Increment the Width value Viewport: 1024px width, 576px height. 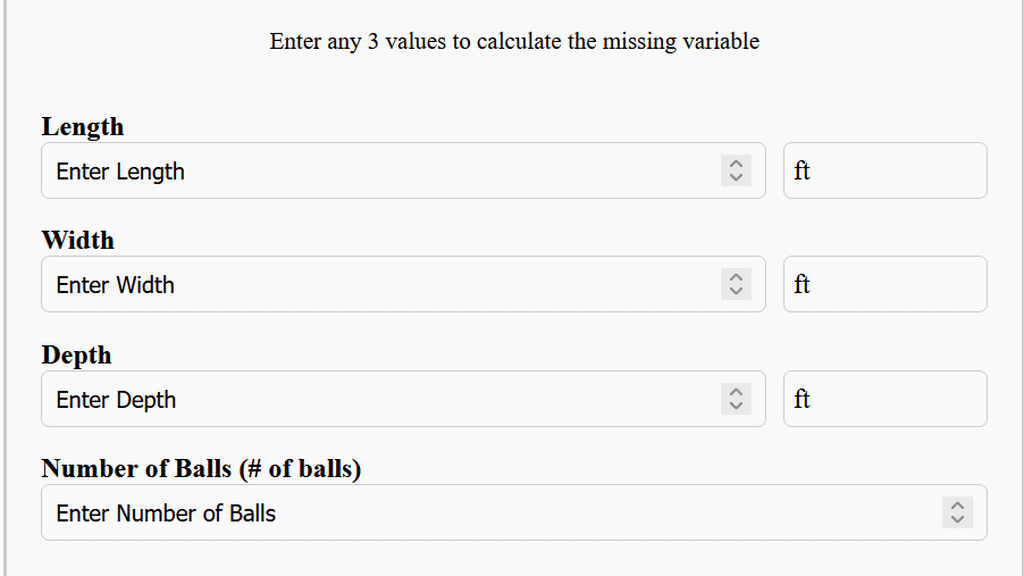pos(736,278)
